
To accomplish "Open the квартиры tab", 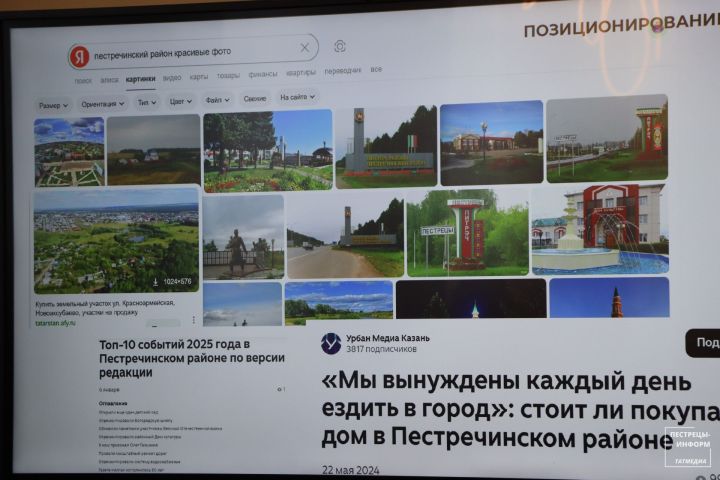I will click(301, 73).
